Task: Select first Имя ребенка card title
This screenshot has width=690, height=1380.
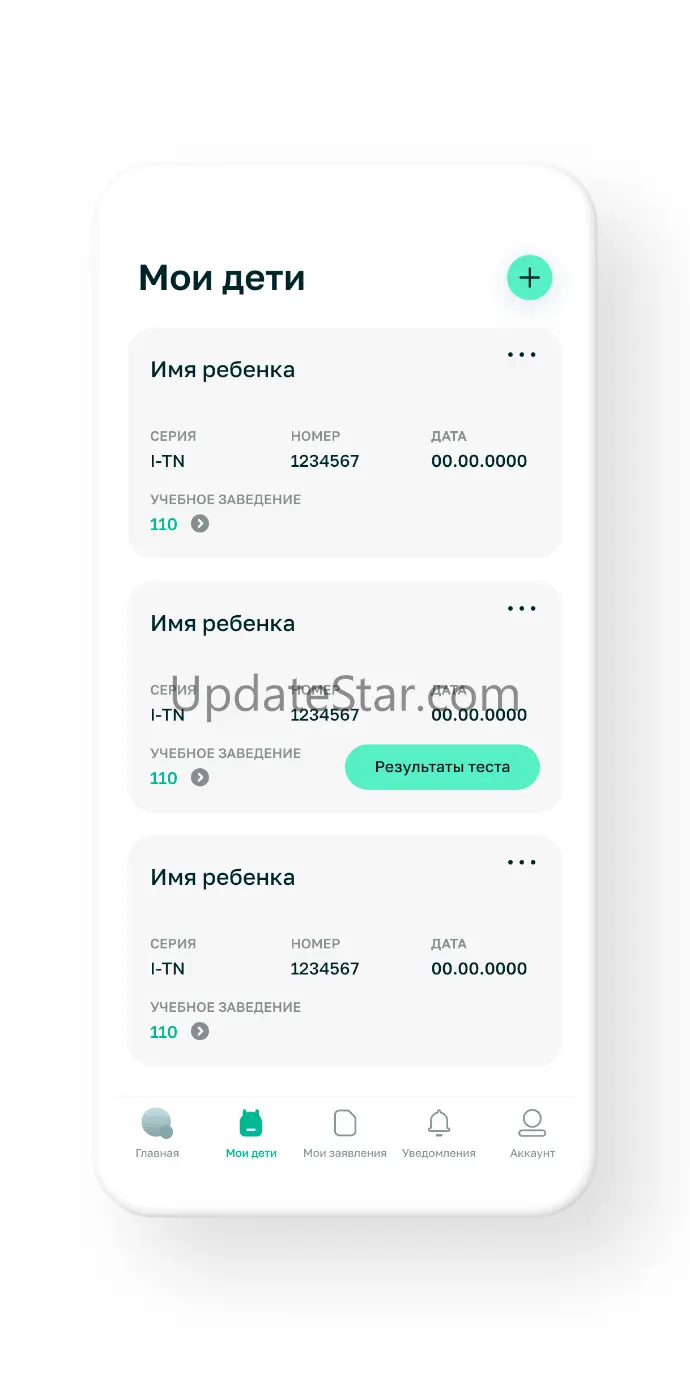Action: click(223, 370)
